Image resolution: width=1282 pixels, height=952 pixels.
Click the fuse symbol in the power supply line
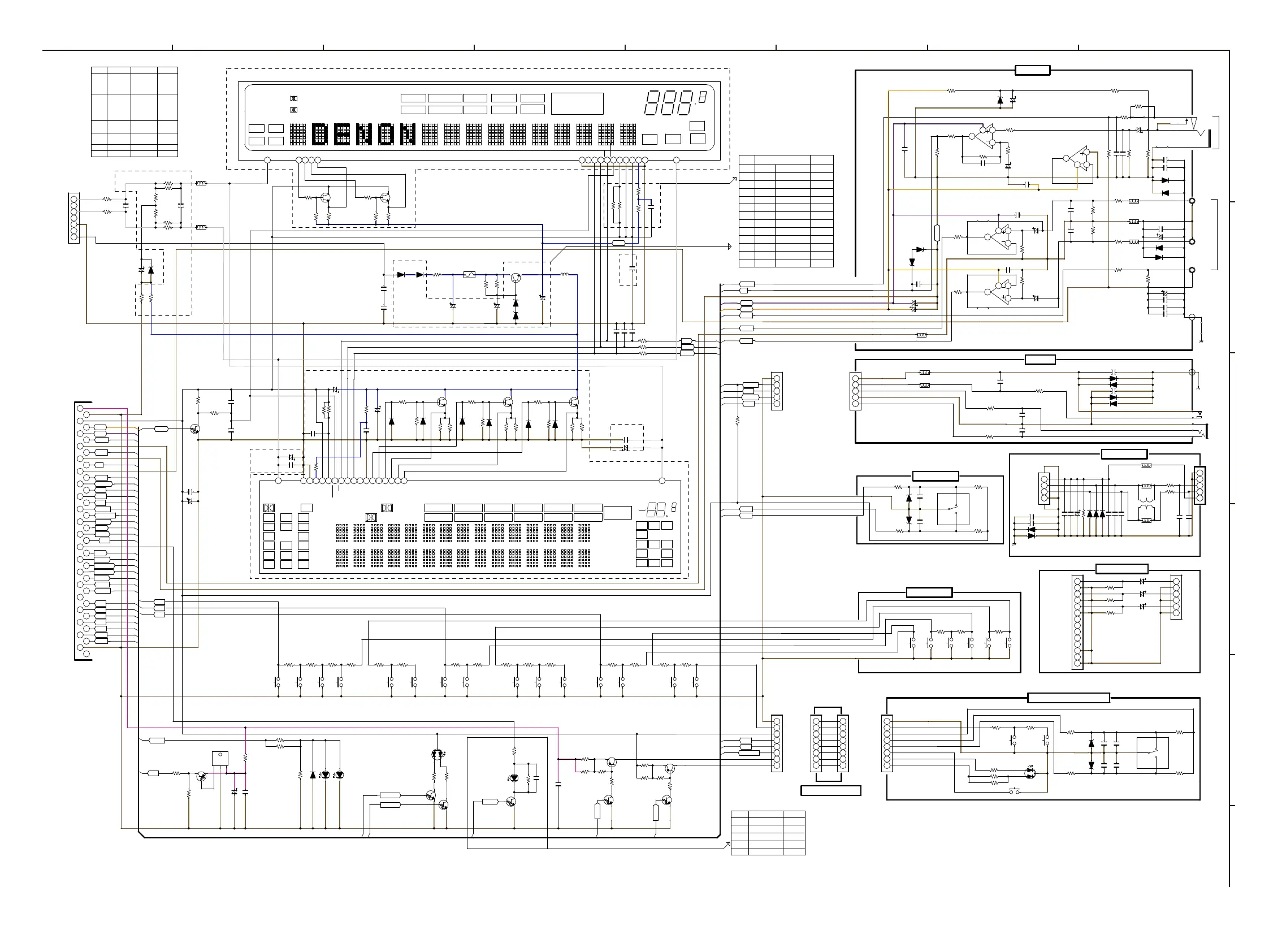click(470, 275)
